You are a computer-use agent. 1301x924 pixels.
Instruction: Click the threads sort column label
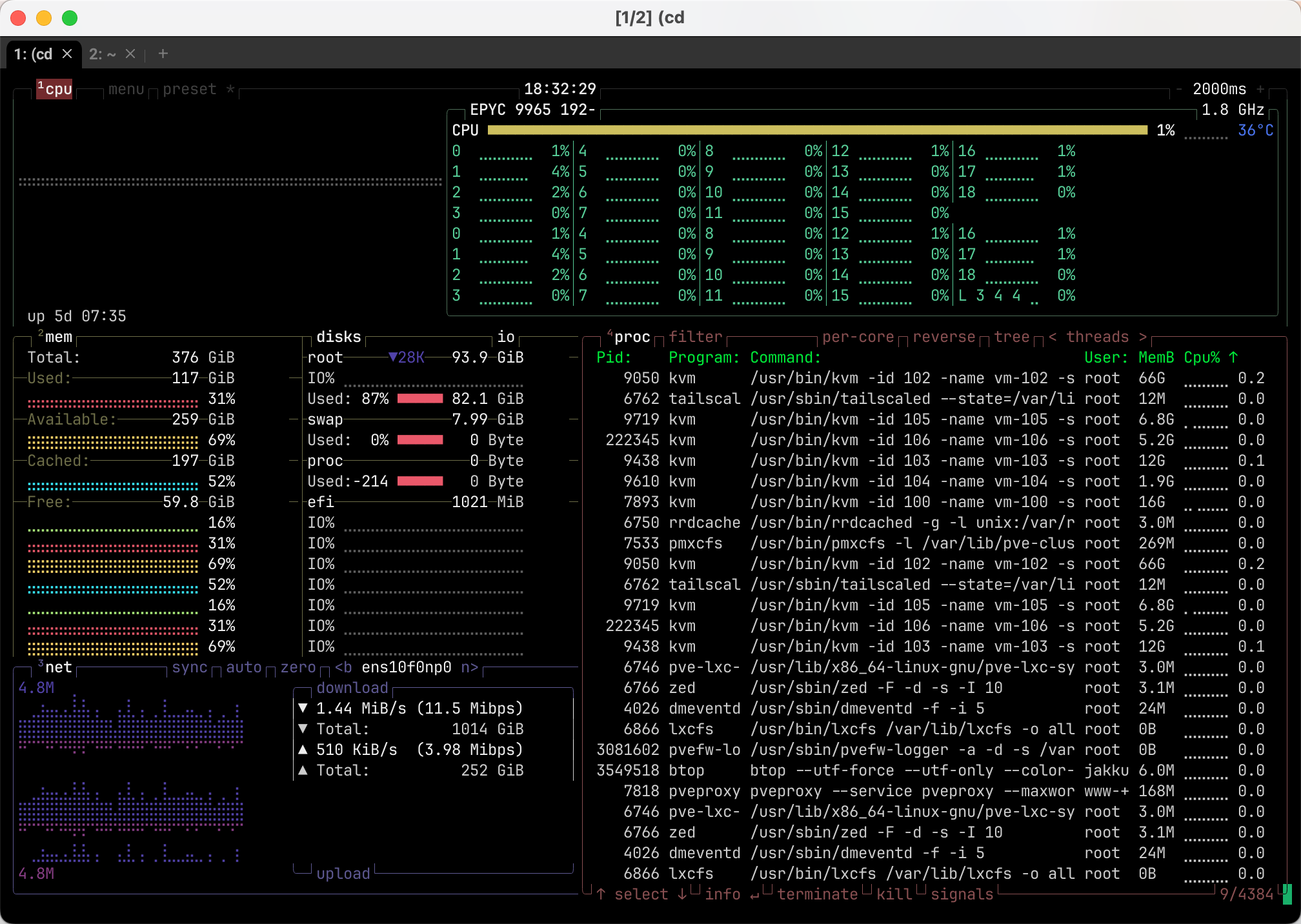pos(1098,337)
